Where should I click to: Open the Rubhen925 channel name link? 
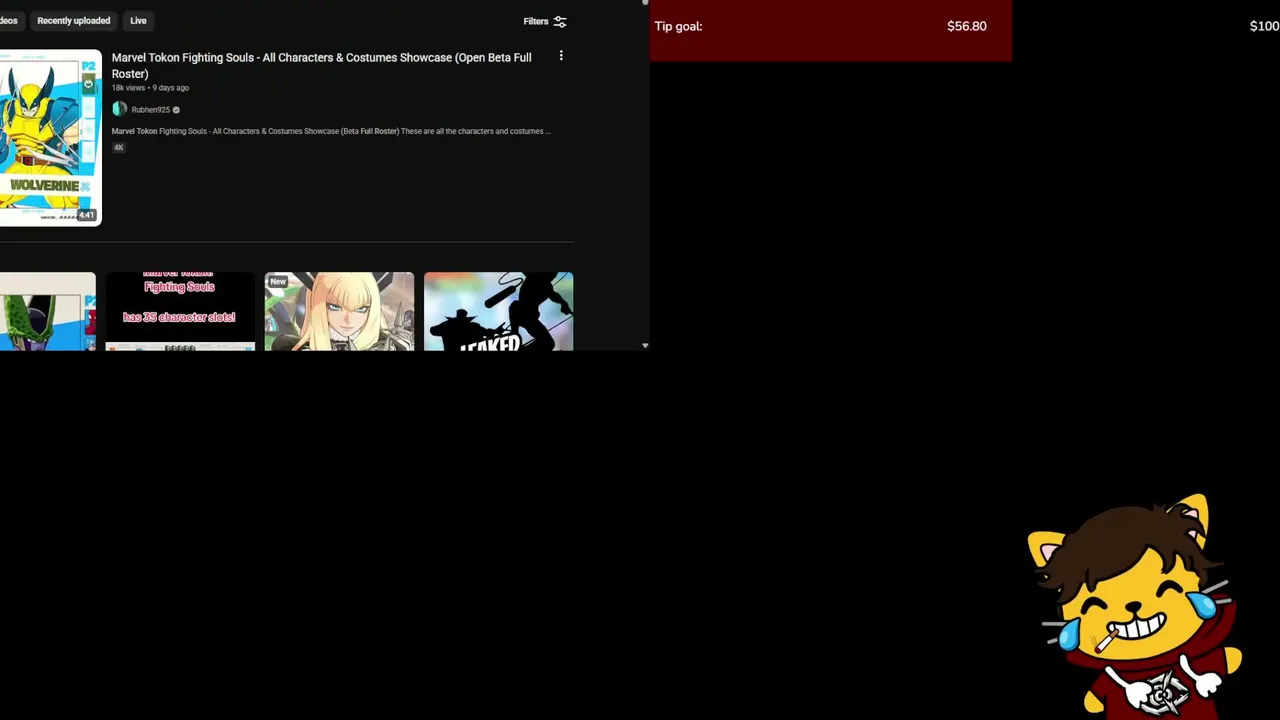point(150,110)
